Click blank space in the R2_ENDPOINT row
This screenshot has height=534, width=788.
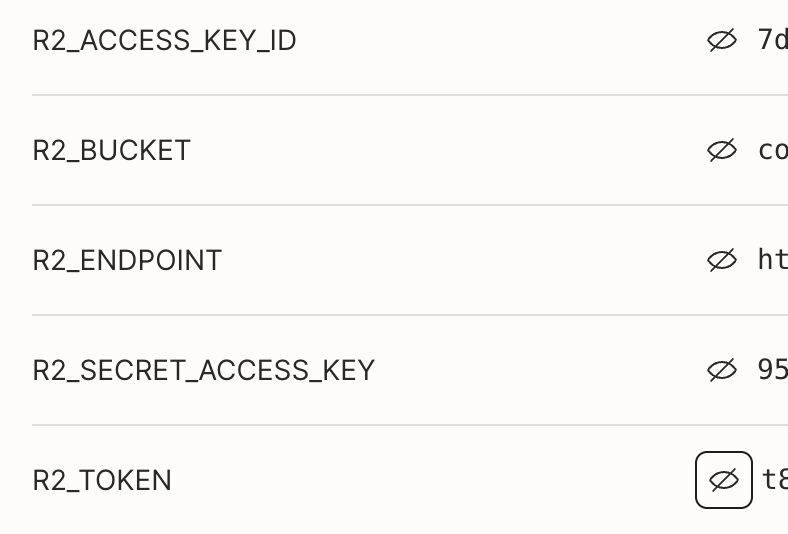point(462,260)
